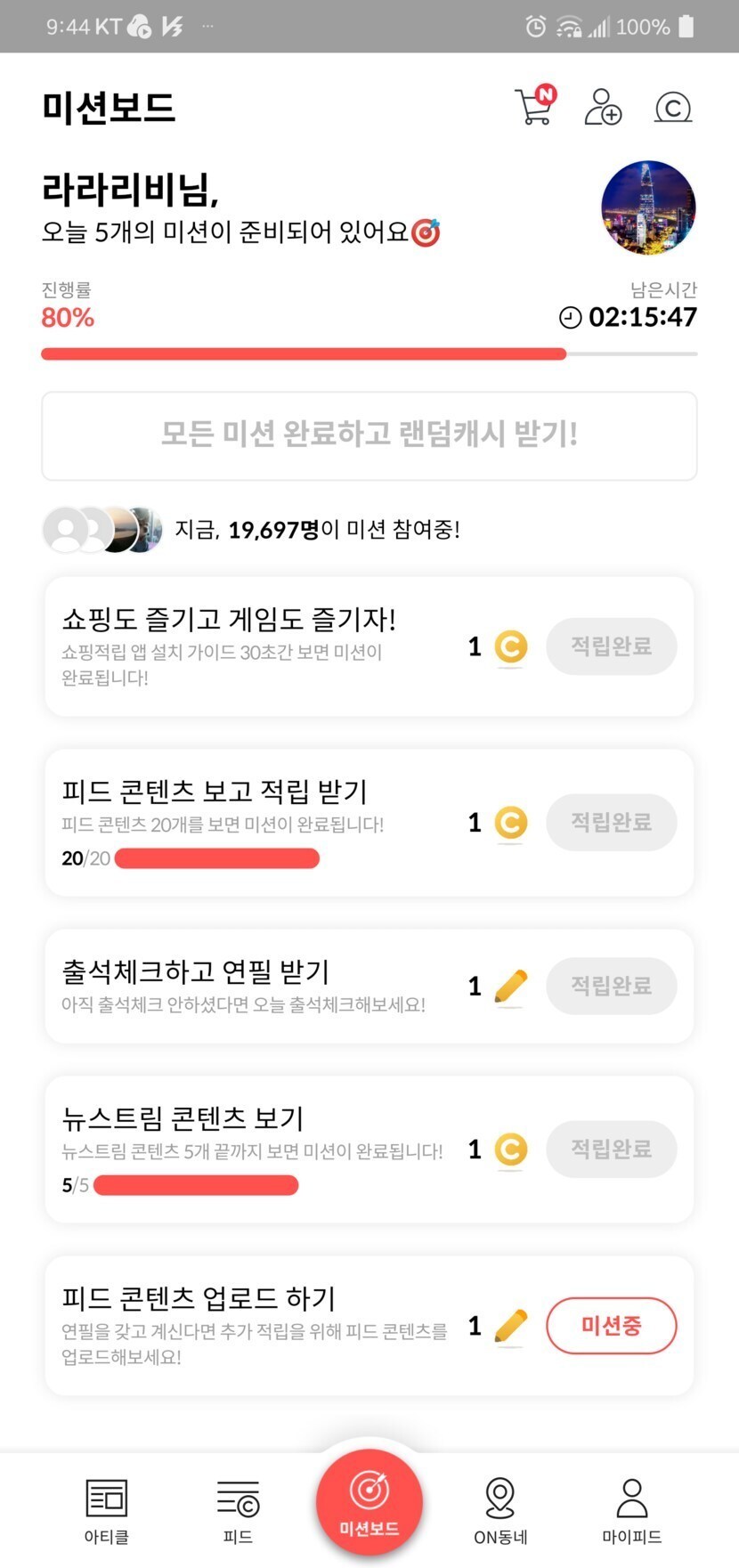739x1568 pixels.
Task: Open the 아티클 tab
Action: (107, 1509)
